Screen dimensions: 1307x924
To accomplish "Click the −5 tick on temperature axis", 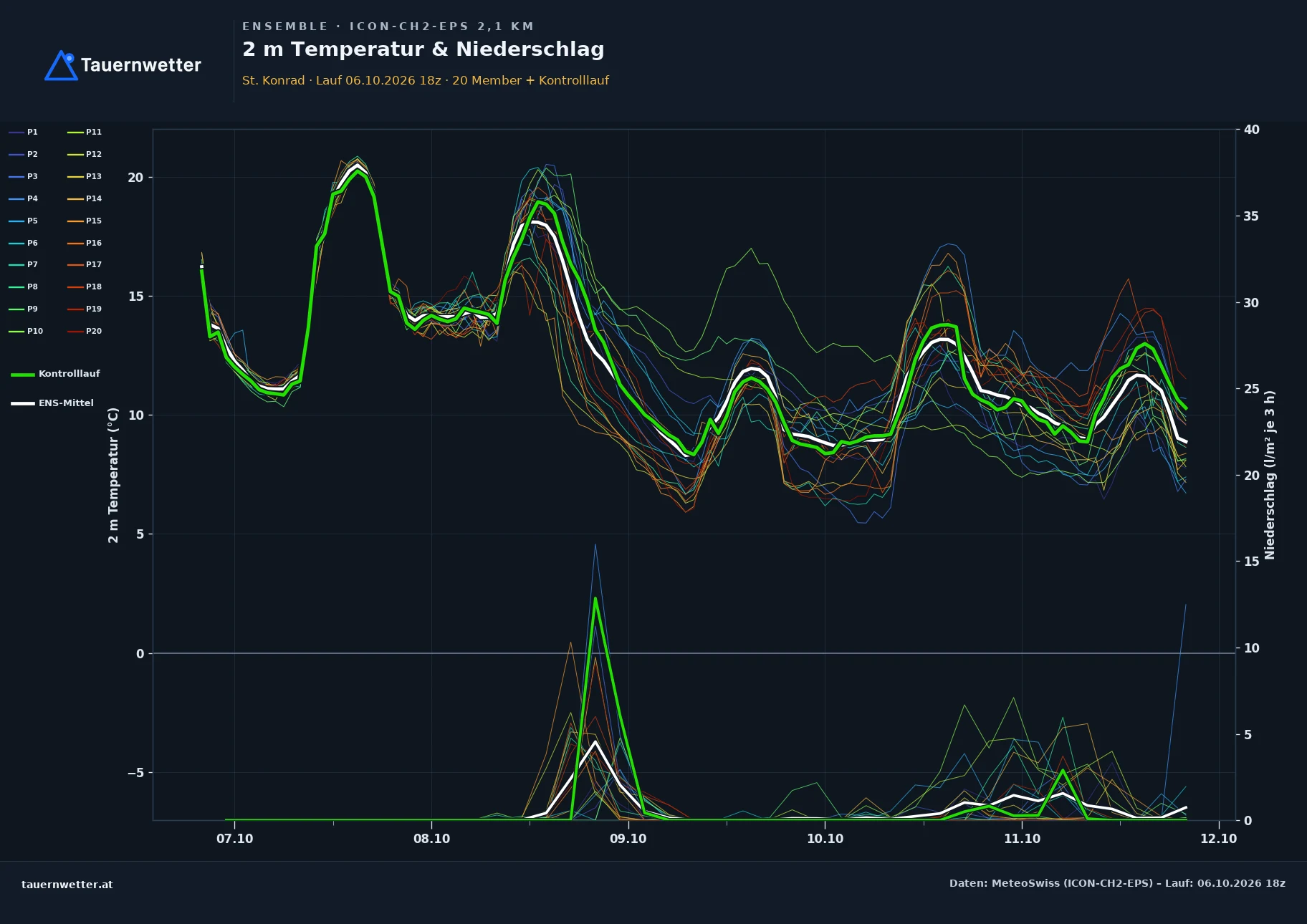I will click(135, 773).
